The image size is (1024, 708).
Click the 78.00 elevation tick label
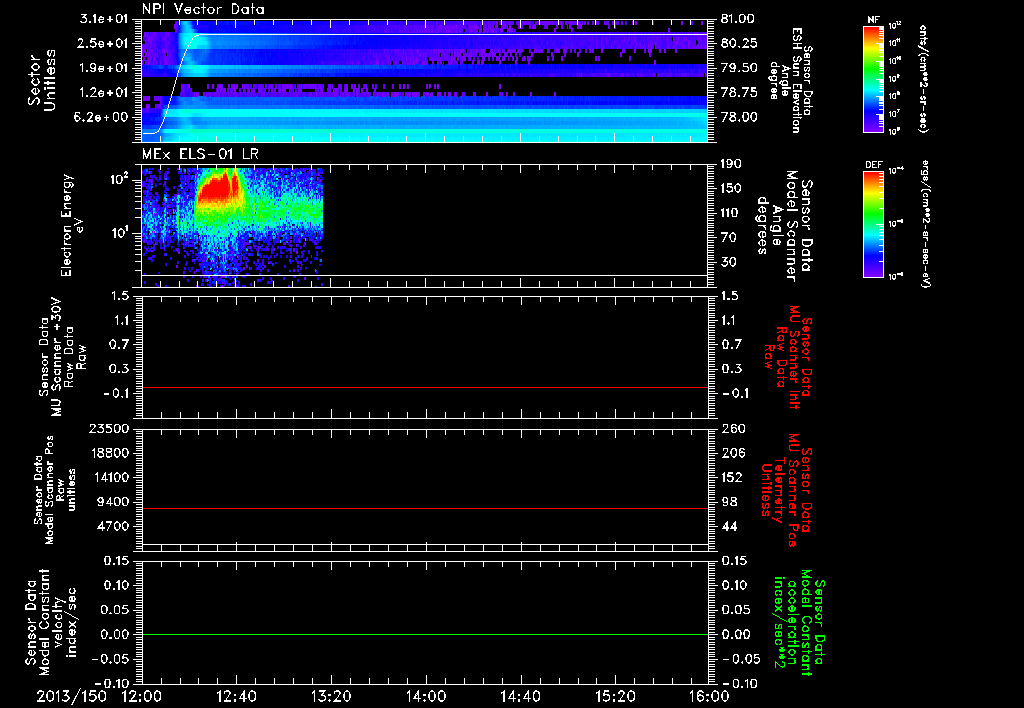pos(738,117)
